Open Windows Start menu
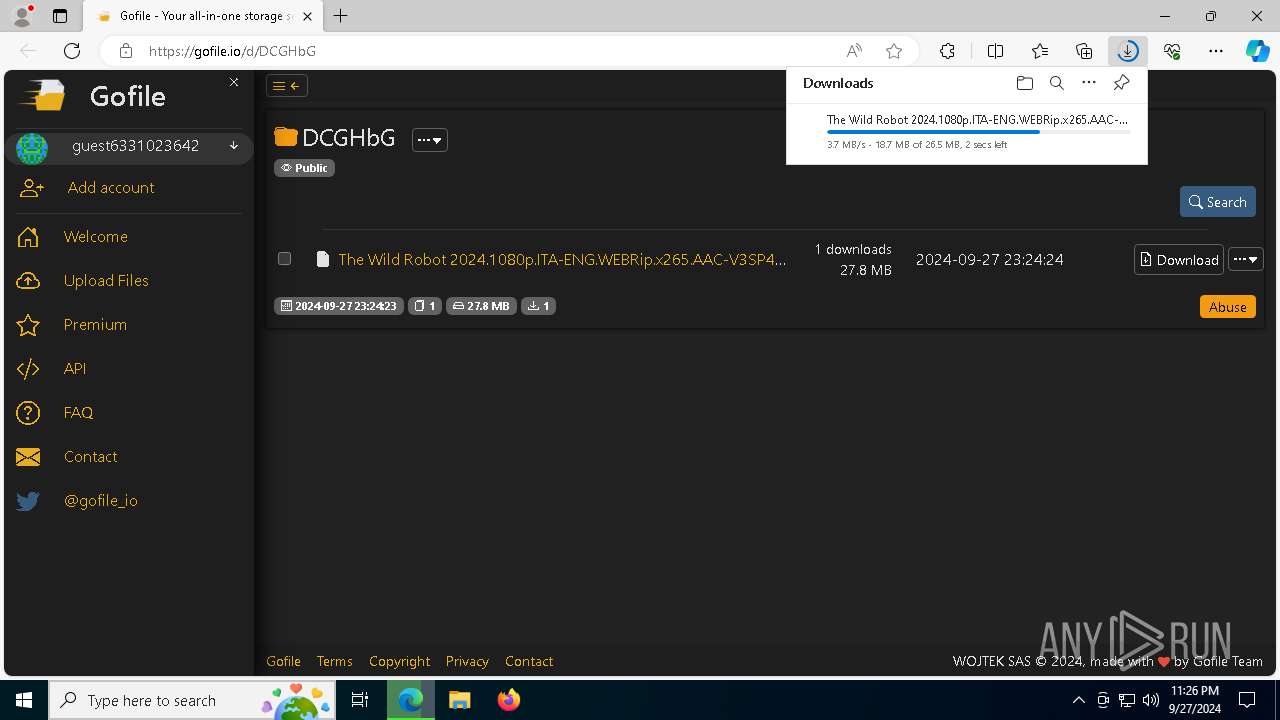 pyautogui.click(x=24, y=700)
